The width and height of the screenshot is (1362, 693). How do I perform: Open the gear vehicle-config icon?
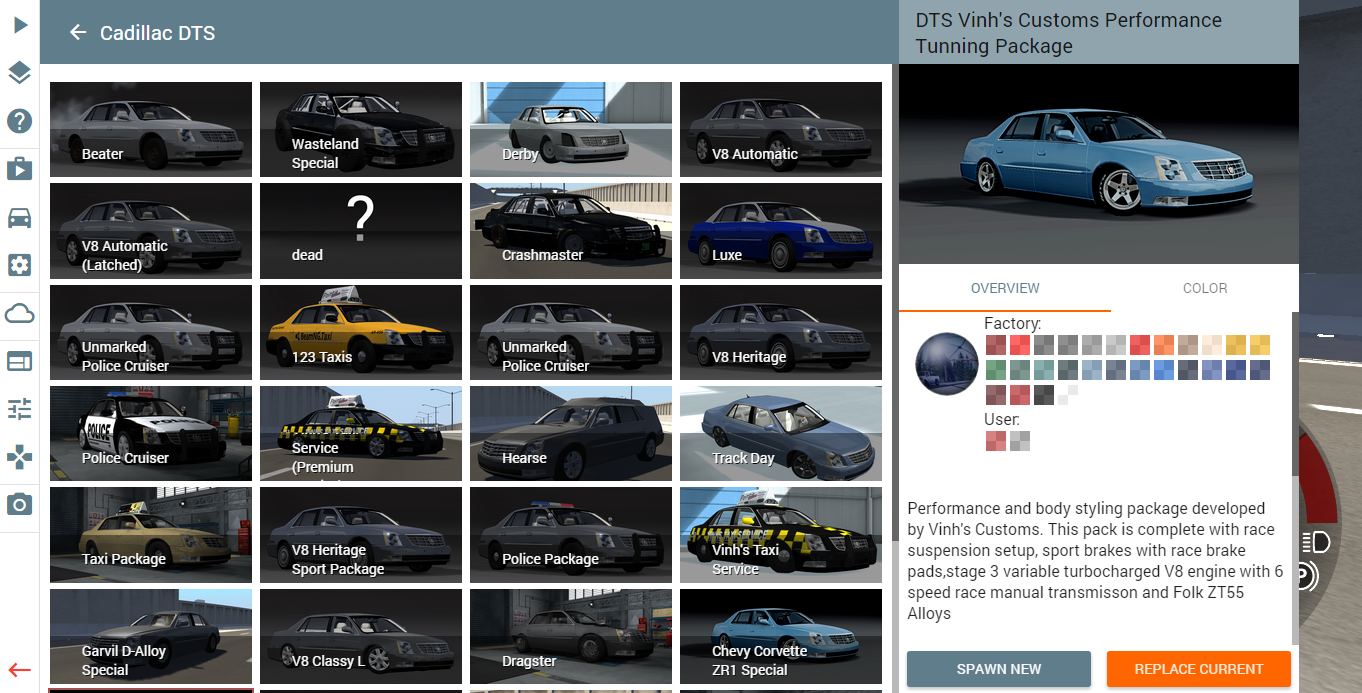pyautogui.click(x=19, y=265)
